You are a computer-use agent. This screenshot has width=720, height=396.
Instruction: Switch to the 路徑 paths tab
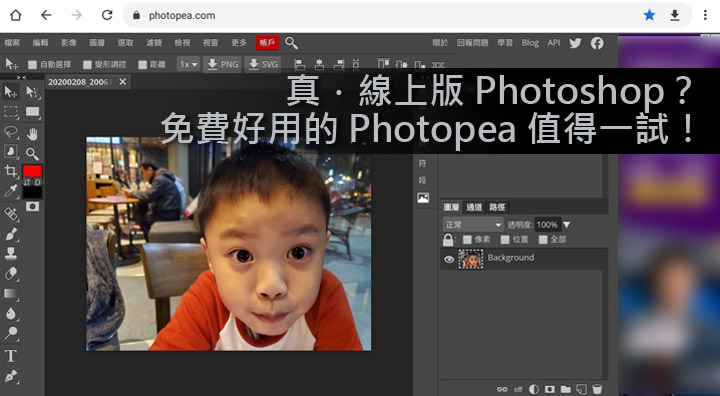point(497,207)
